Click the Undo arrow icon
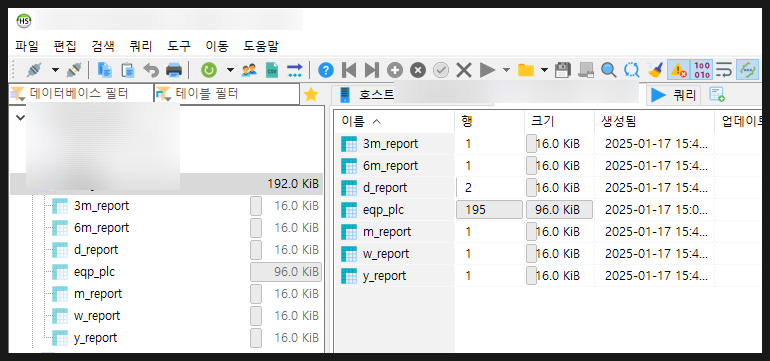The height and width of the screenshot is (361, 770). (x=151, y=70)
